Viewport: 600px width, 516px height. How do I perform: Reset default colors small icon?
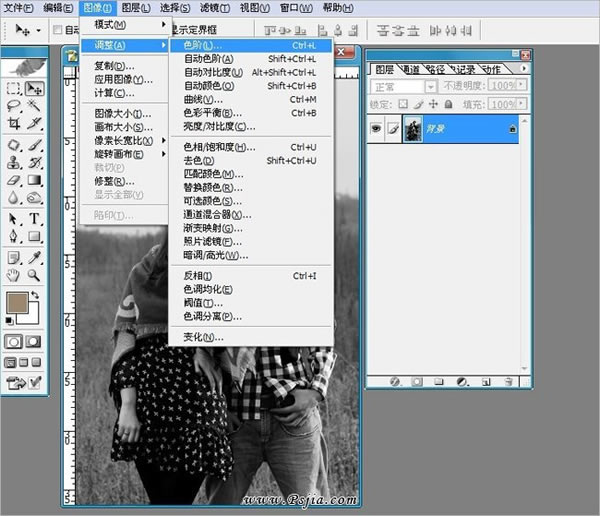pos(10,320)
